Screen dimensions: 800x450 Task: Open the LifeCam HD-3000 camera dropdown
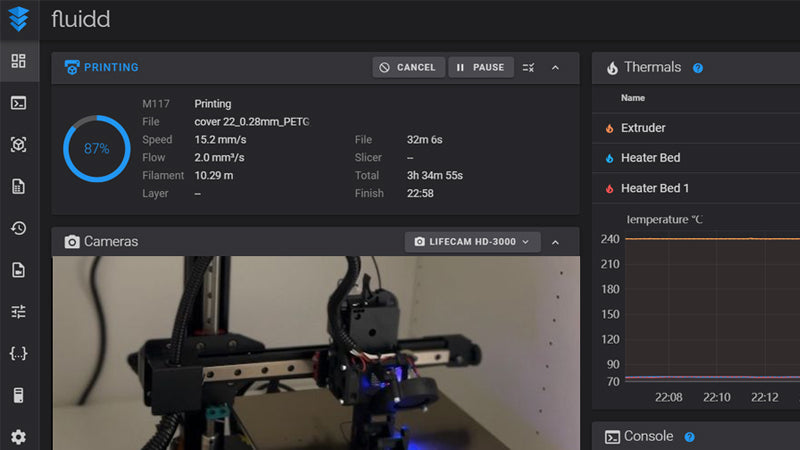point(472,242)
